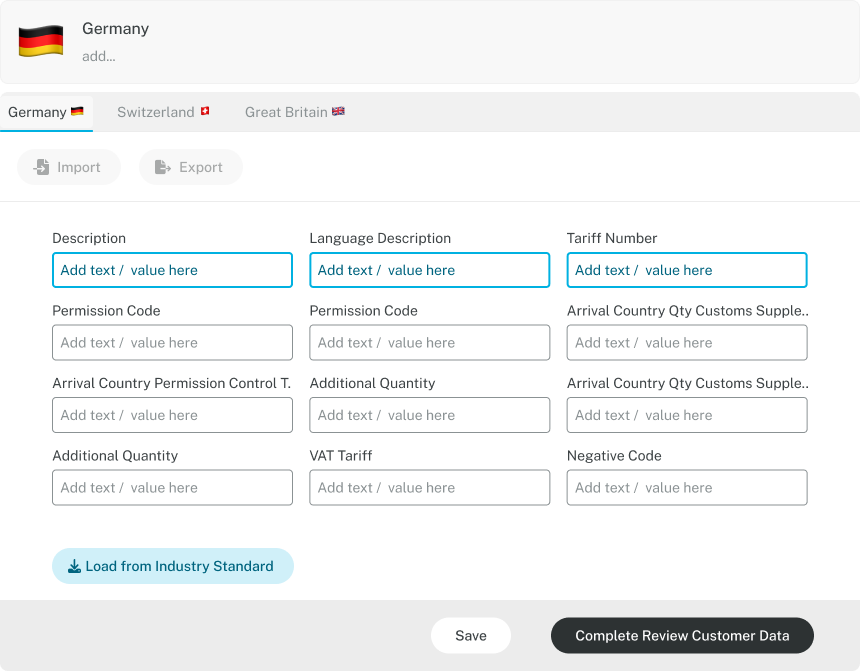Click the 'add...' subtitle under Germany header
Image resolution: width=860 pixels, height=671 pixels.
point(99,56)
